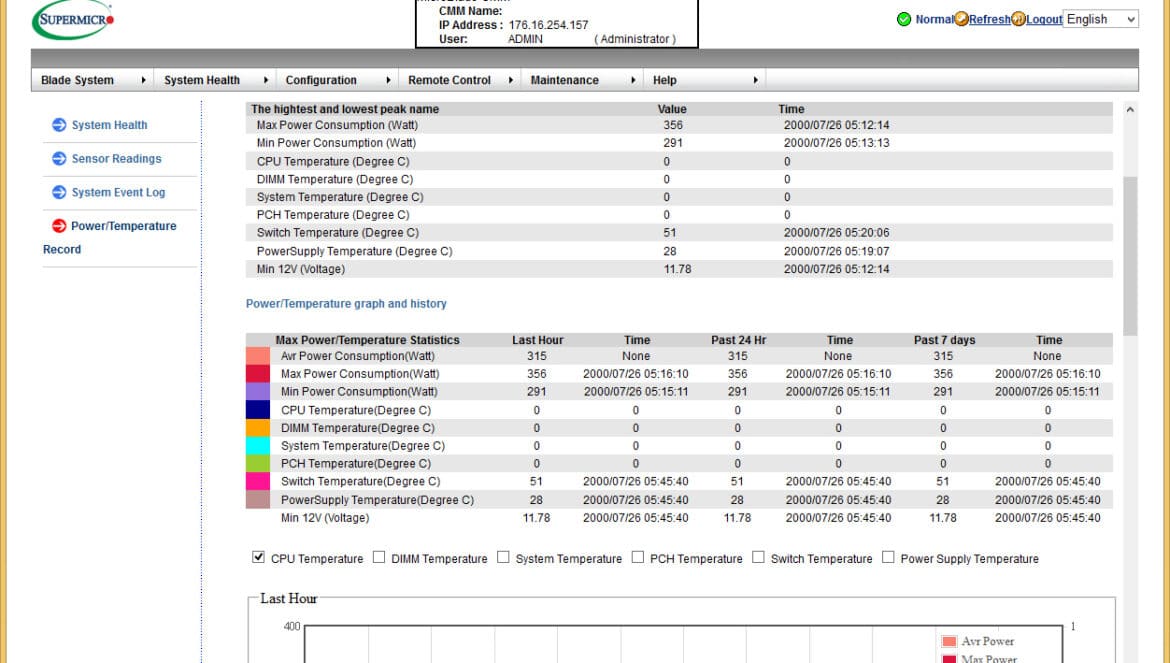The height and width of the screenshot is (663, 1170).
Task: Click the Past 24 Hr column header
Action: 738,340
